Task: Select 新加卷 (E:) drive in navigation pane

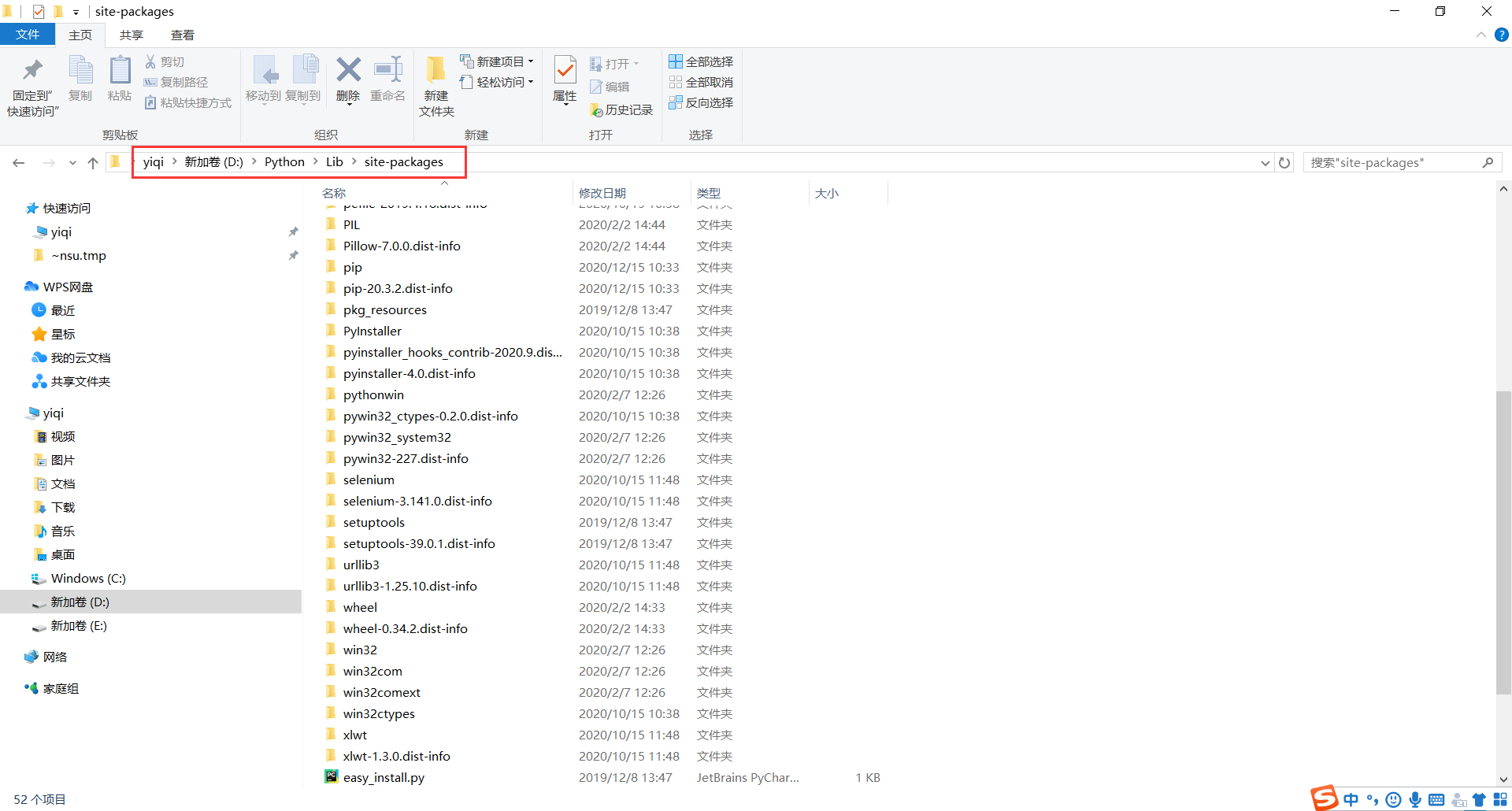Action: pos(78,625)
